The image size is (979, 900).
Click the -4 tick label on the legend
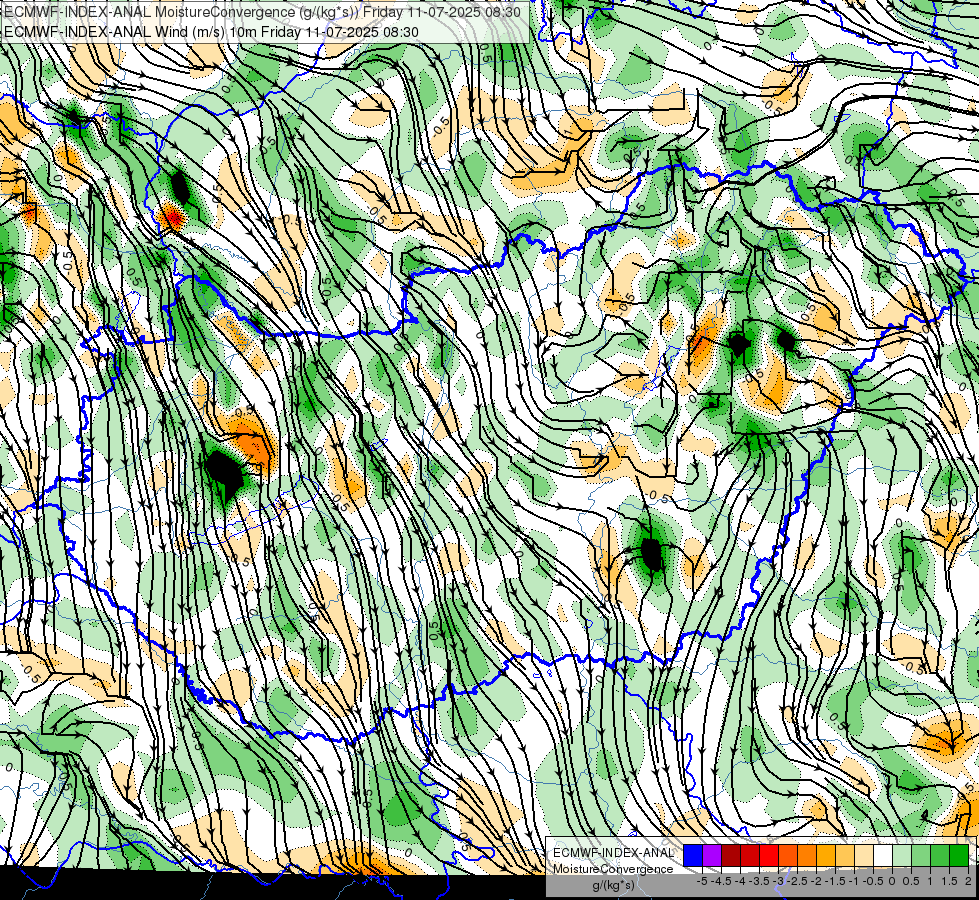pos(740,881)
